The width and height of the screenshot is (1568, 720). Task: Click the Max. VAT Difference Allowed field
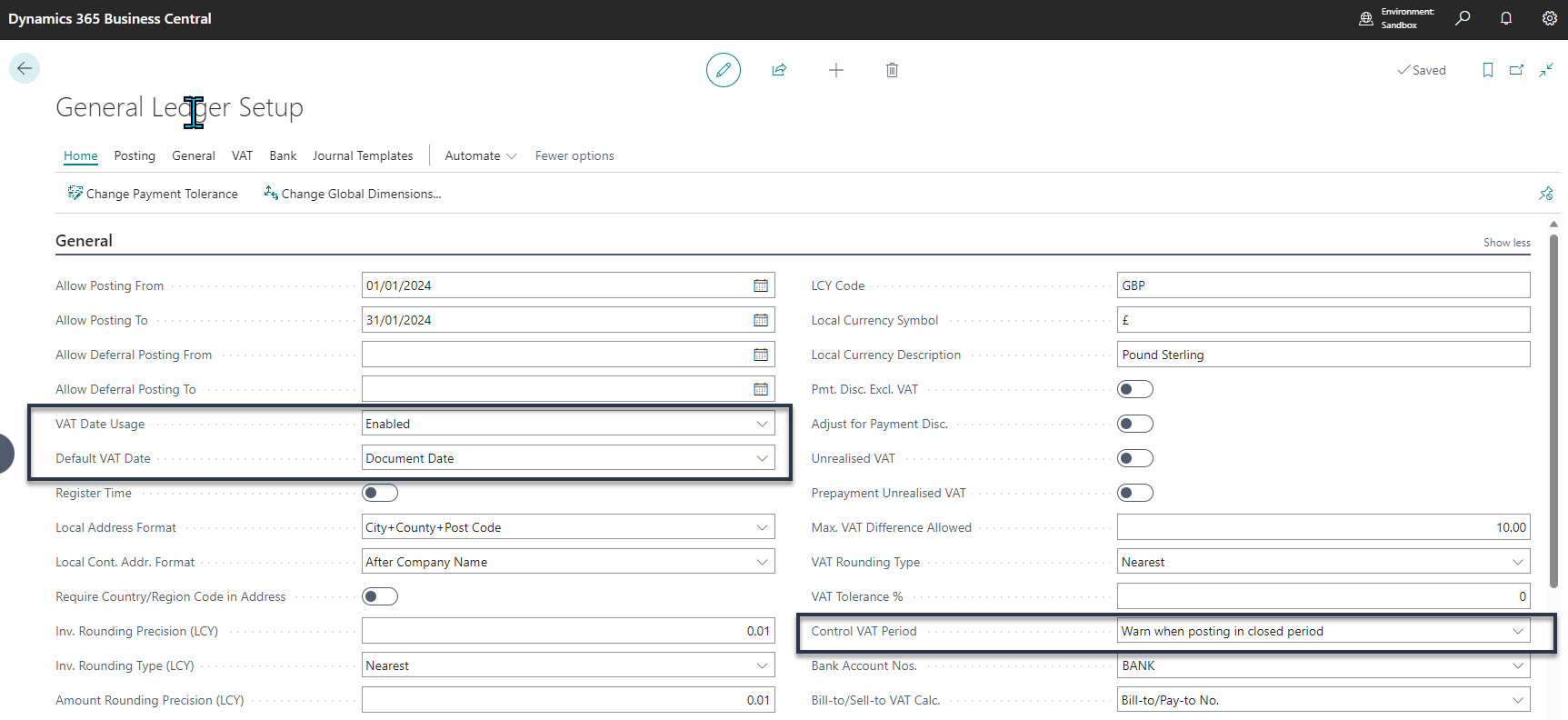1323,527
